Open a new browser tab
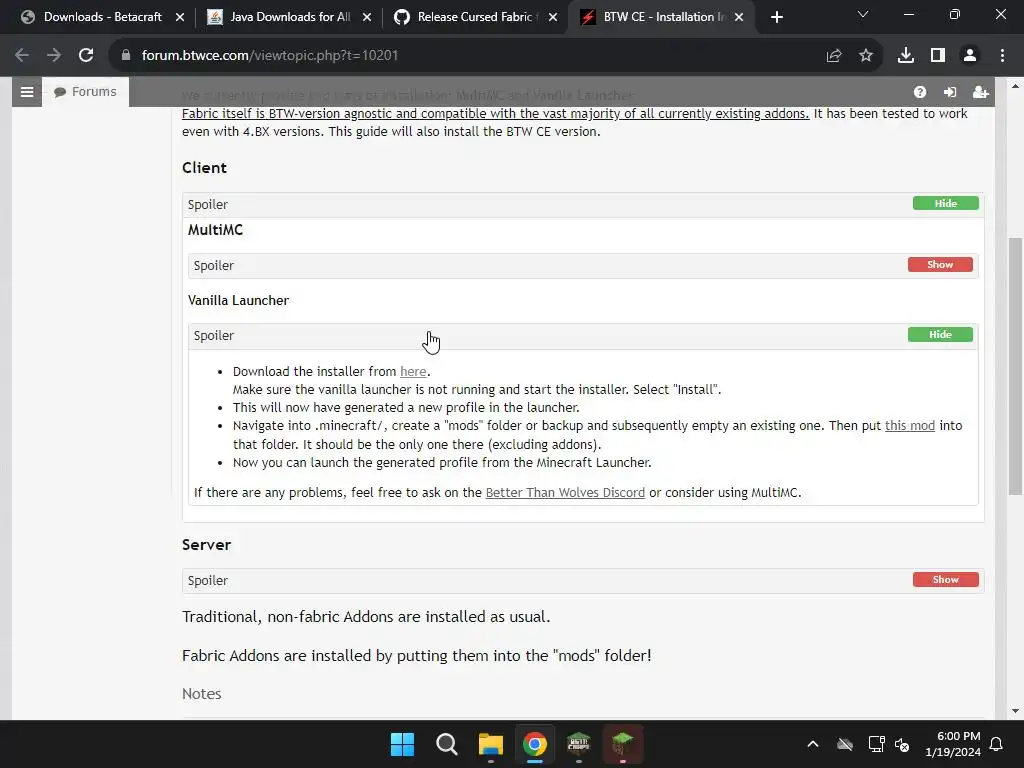 tap(776, 17)
